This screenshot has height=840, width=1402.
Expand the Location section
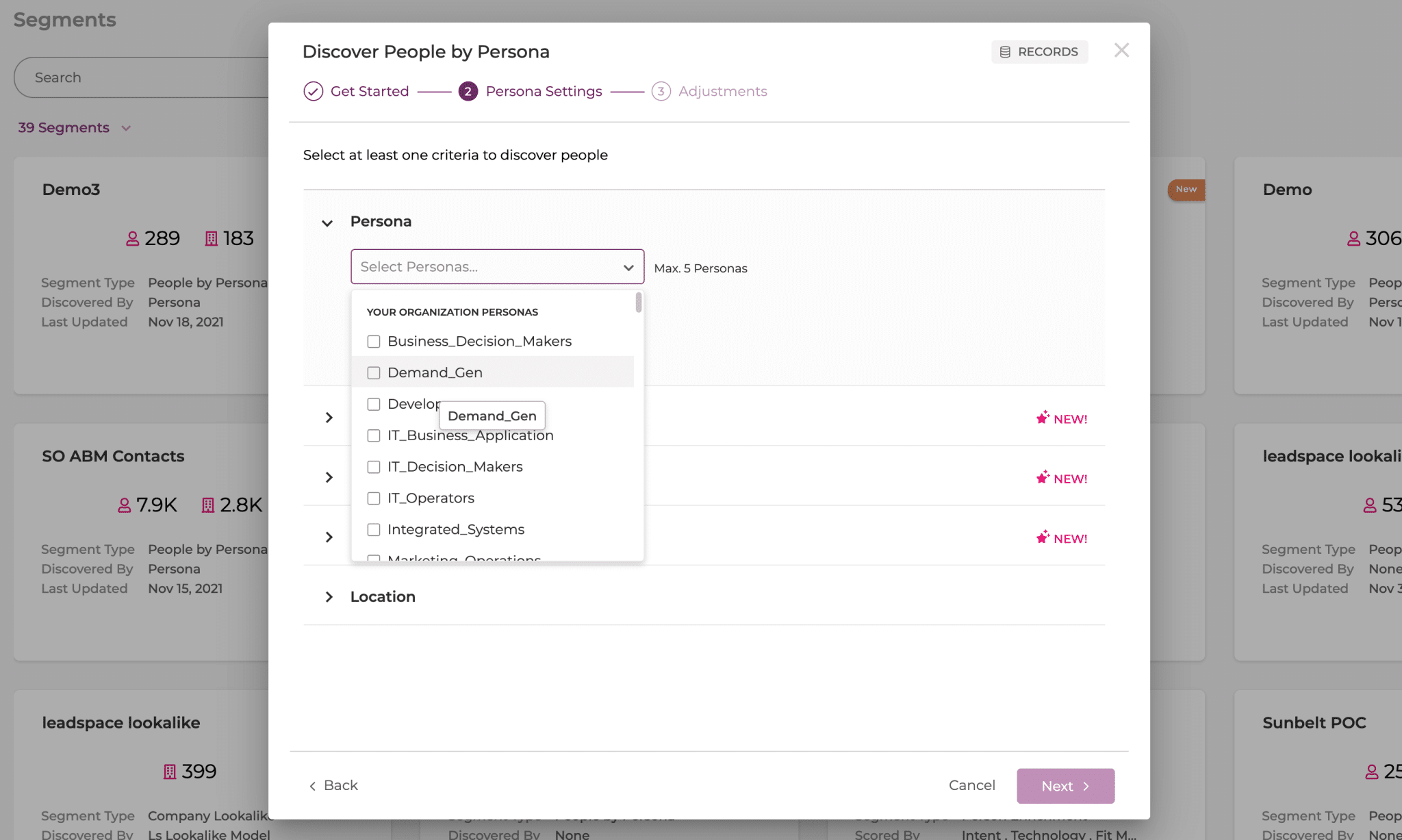point(330,596)
